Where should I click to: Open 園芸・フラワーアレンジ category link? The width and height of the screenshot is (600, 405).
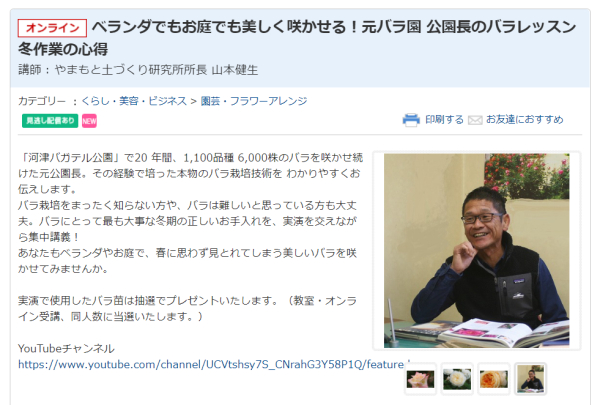(254, 101)
